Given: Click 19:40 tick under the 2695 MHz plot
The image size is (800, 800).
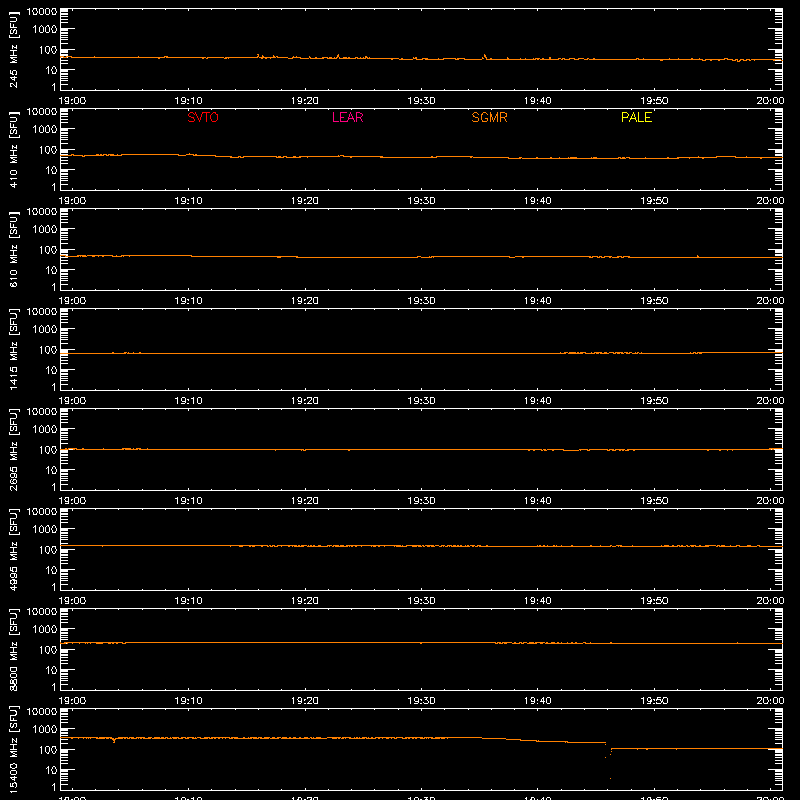Looking at the screenshot, I should (538, 501).
